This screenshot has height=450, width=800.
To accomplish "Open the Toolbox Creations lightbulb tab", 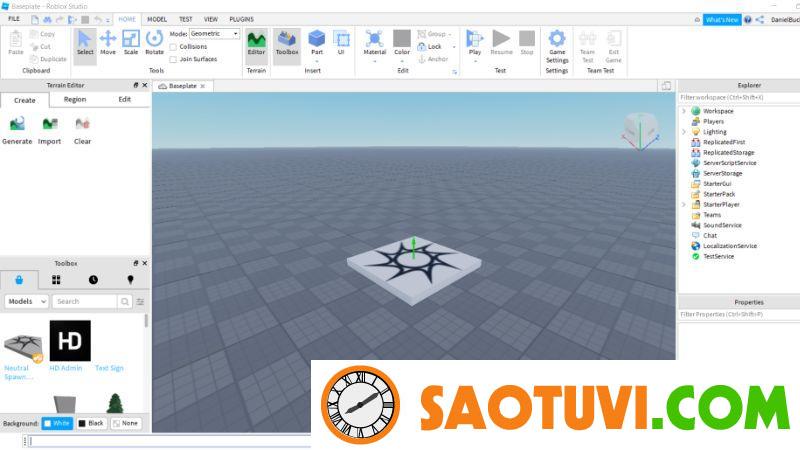I will 131,280.
